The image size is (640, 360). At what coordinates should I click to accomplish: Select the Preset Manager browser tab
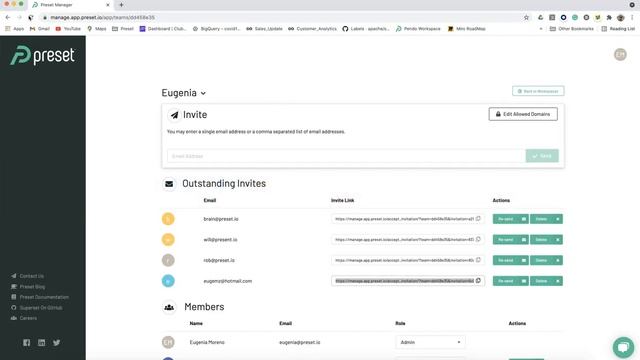(71, 5)
